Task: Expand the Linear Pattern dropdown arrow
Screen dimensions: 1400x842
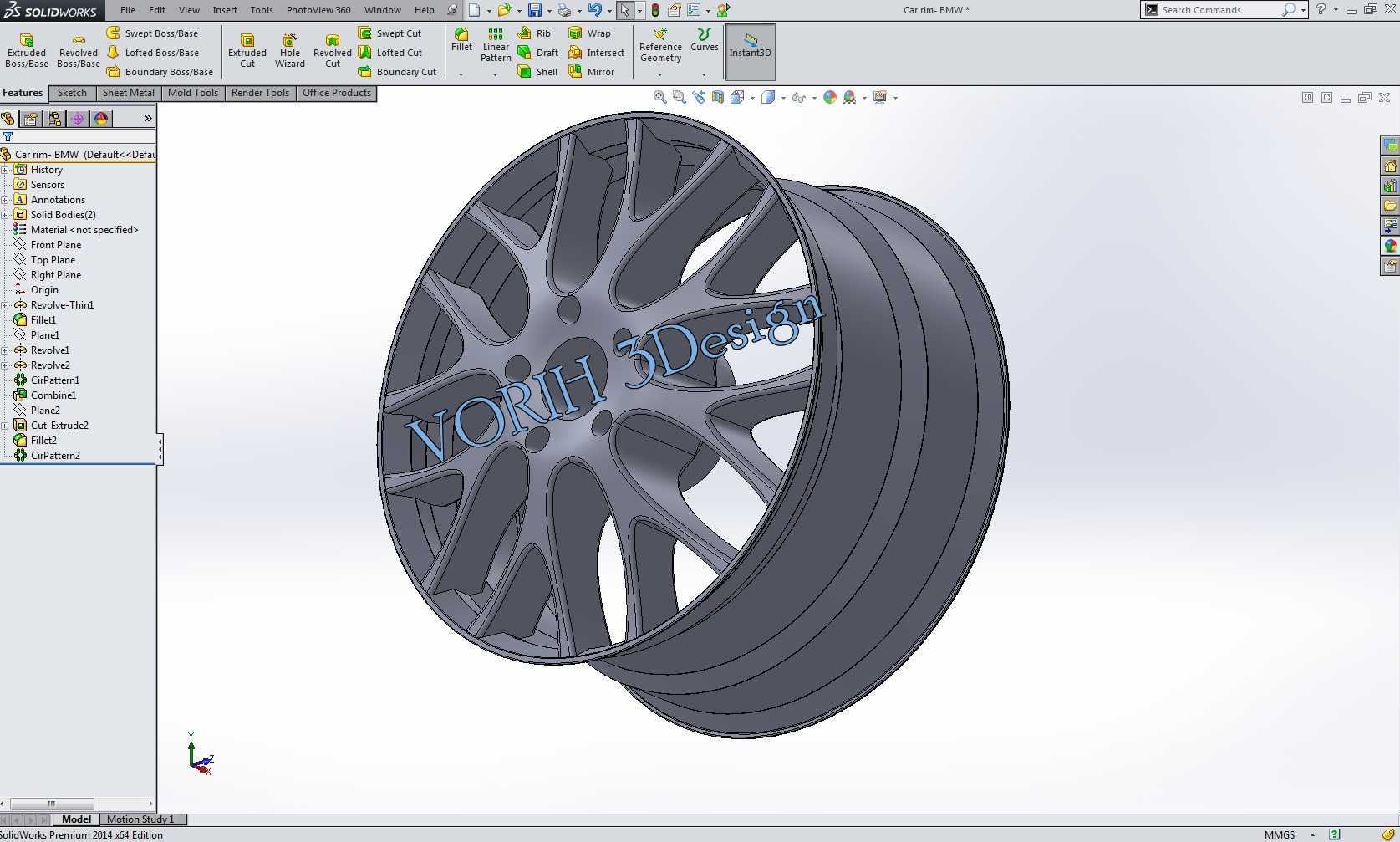Action: click(x=495, y=74)
